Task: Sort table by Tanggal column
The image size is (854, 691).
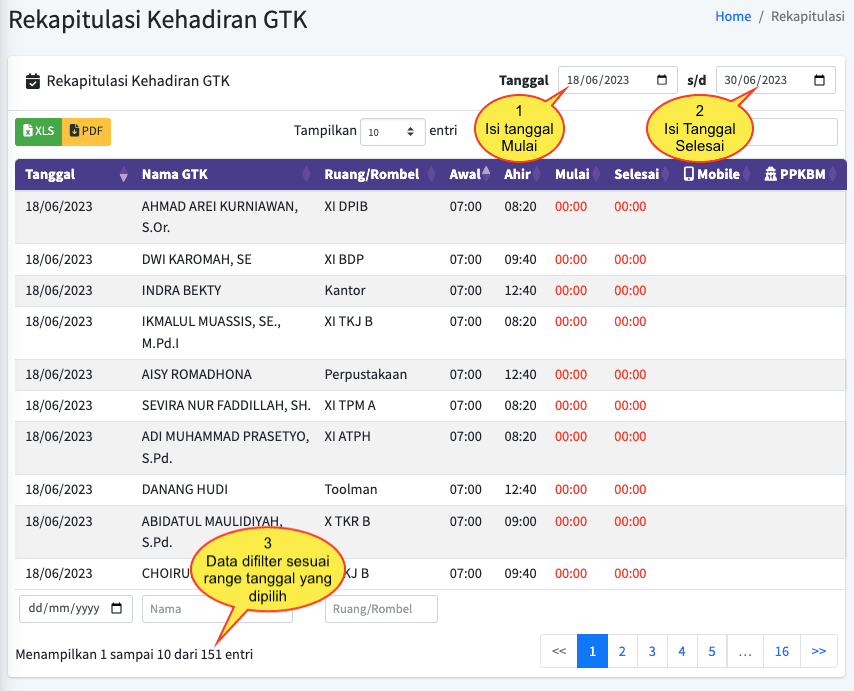Action: (74, 174)
